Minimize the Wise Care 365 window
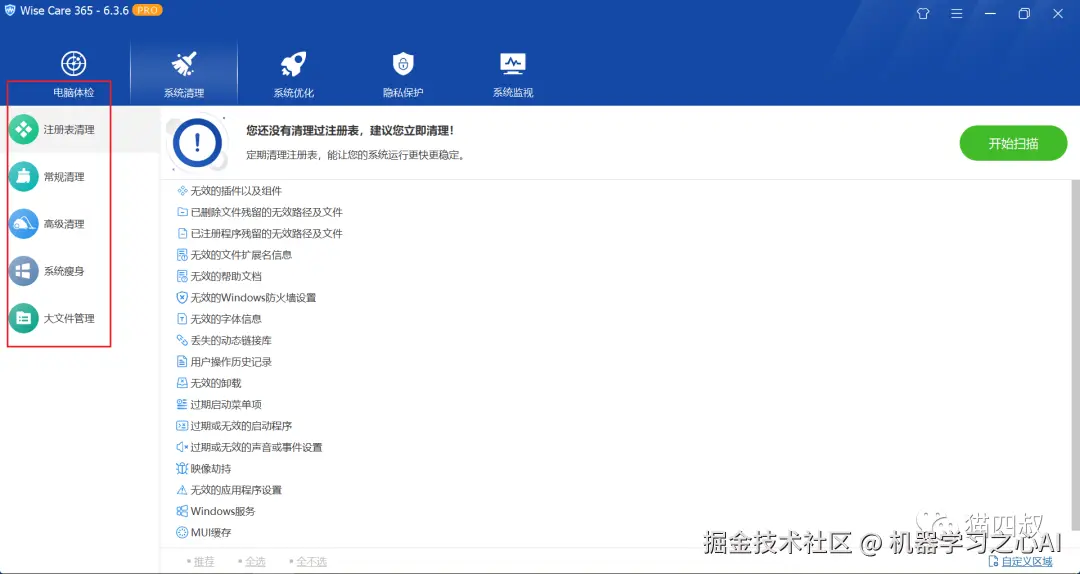The image size is (1080, 574). (x=990, y=14)
